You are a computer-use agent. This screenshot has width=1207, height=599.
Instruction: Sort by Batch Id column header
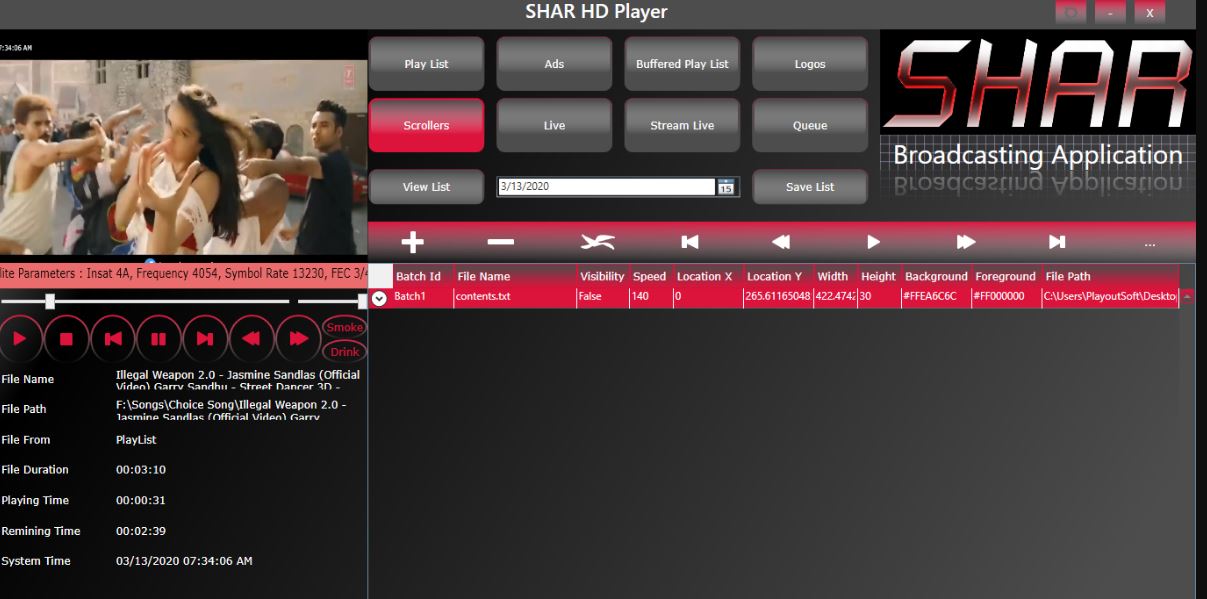point(418,276)
